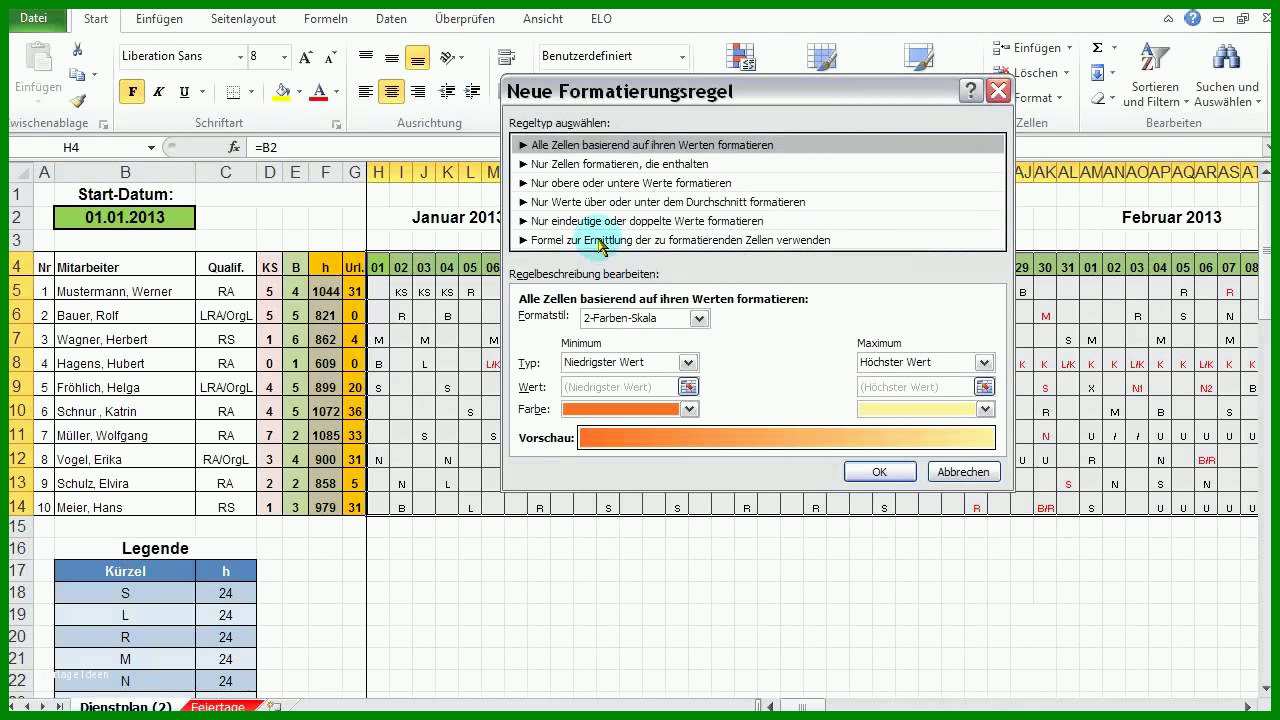Pick minimum value cell range selector icon

(688, 386)
